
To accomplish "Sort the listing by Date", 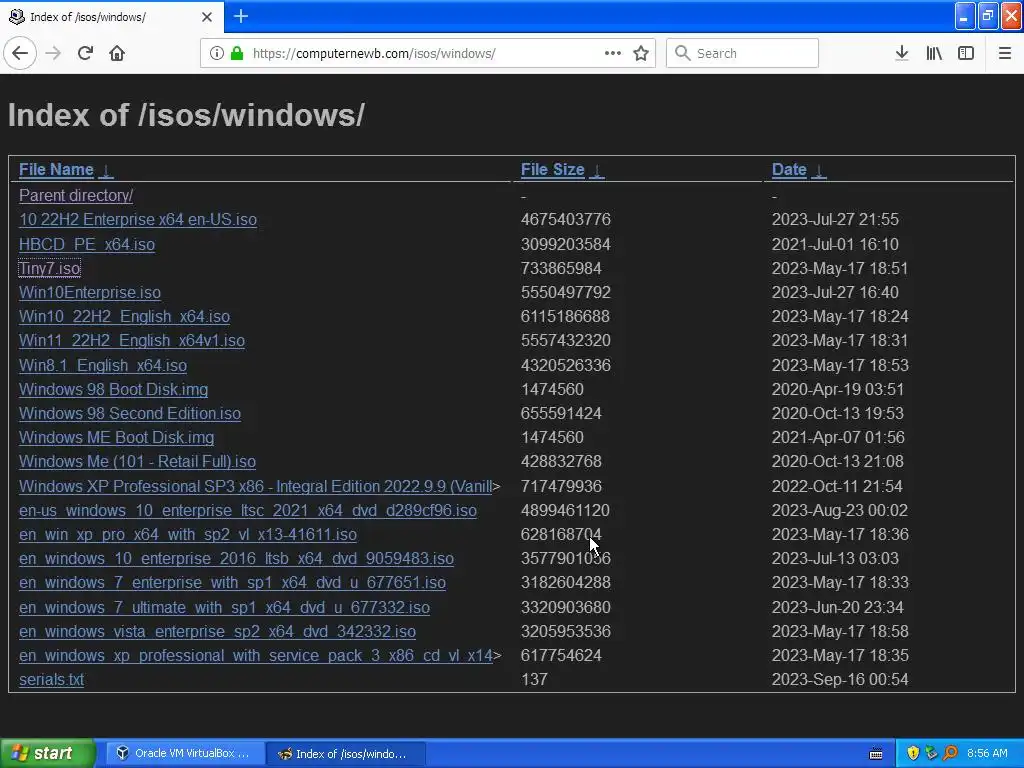I will (x=789, y=170).
